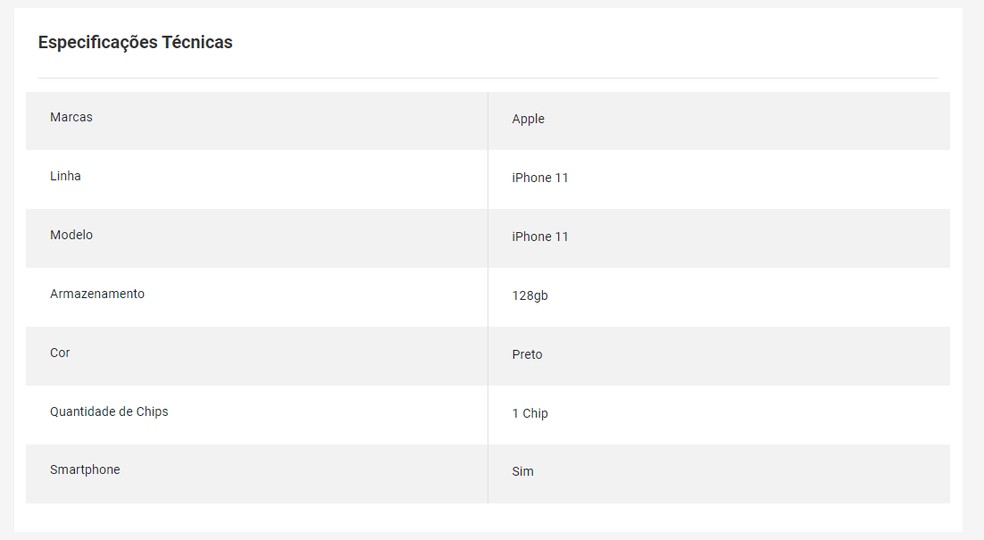Click empty area of Armazenamento value cell
Image resolution: width=984 pixels, height=540 pixels.
[750, 297]
